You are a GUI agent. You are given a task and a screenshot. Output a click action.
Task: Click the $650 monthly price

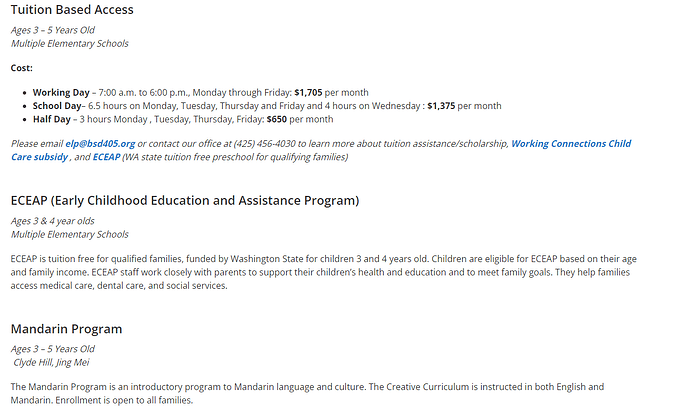(x=272, y=118)
